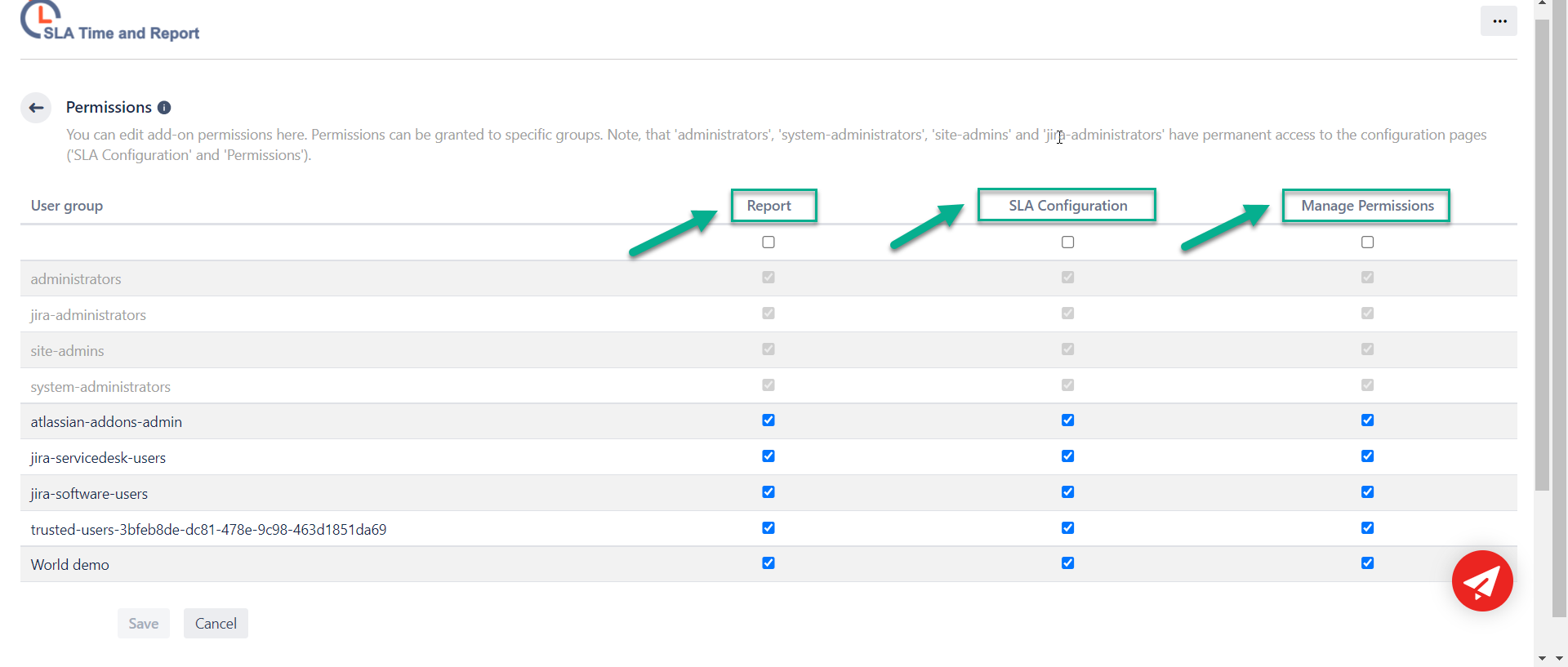1568x667 pixels.
Task: Click the info icon beside Permissions heading
Action: 164,108
